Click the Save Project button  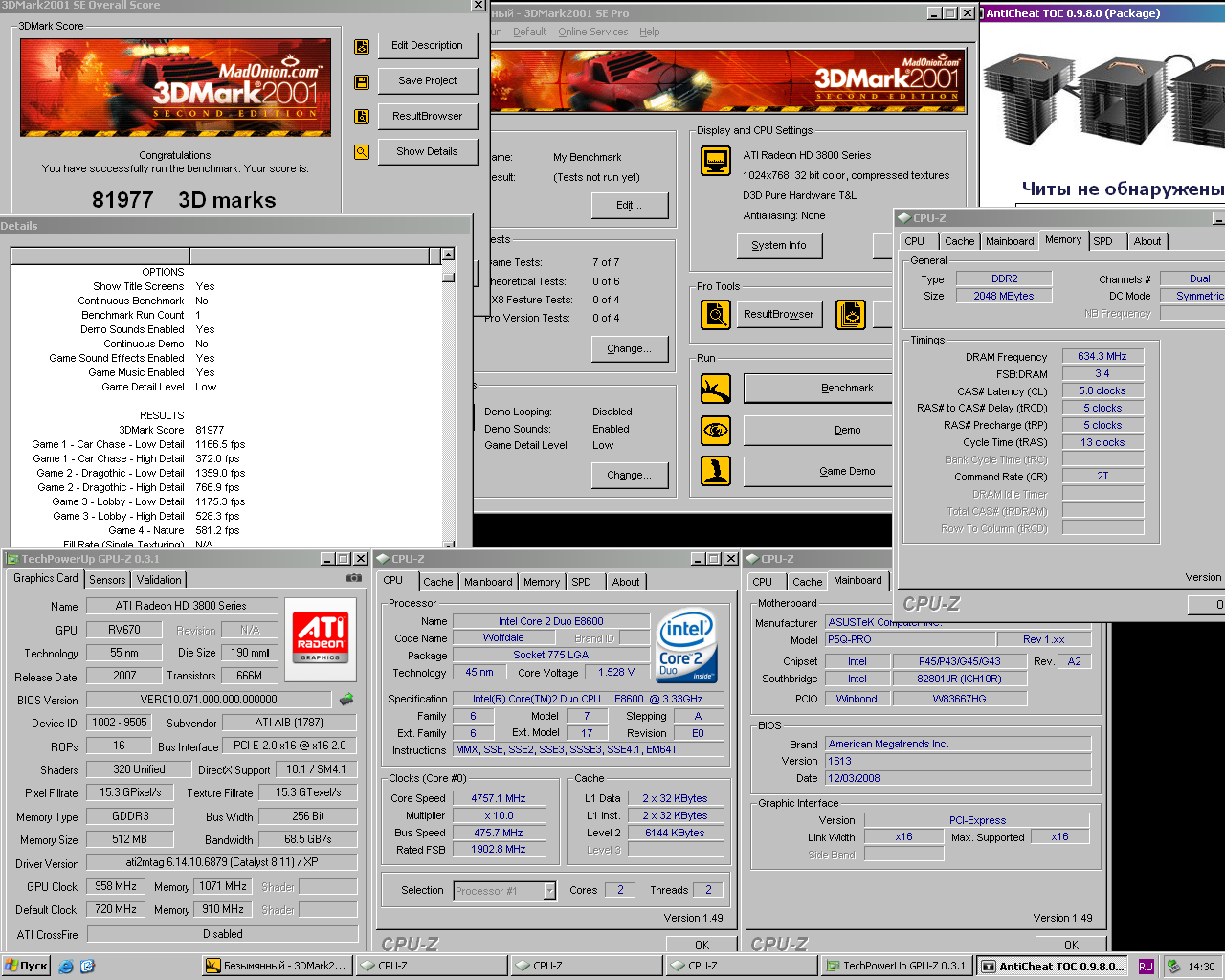(x=427, y=80)
